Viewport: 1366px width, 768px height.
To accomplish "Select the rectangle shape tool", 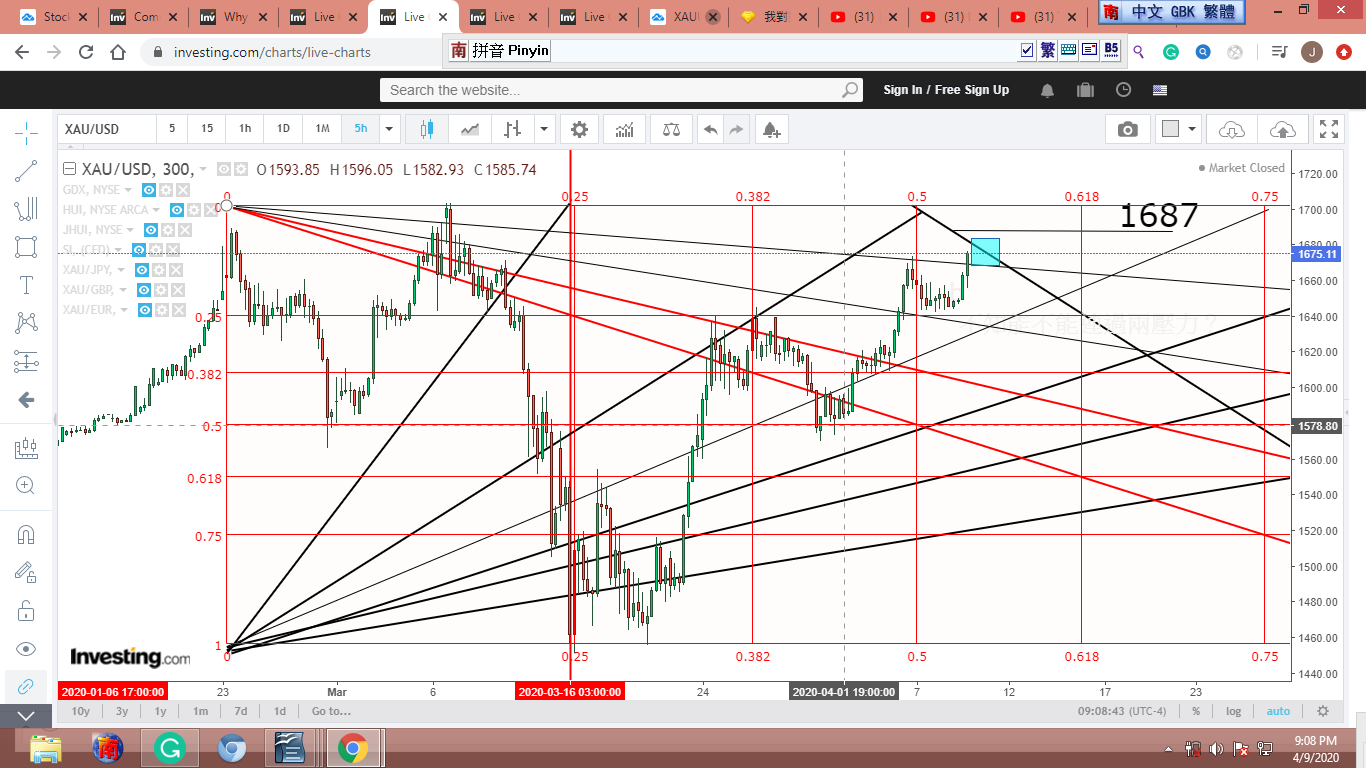I will pos(26,247).
